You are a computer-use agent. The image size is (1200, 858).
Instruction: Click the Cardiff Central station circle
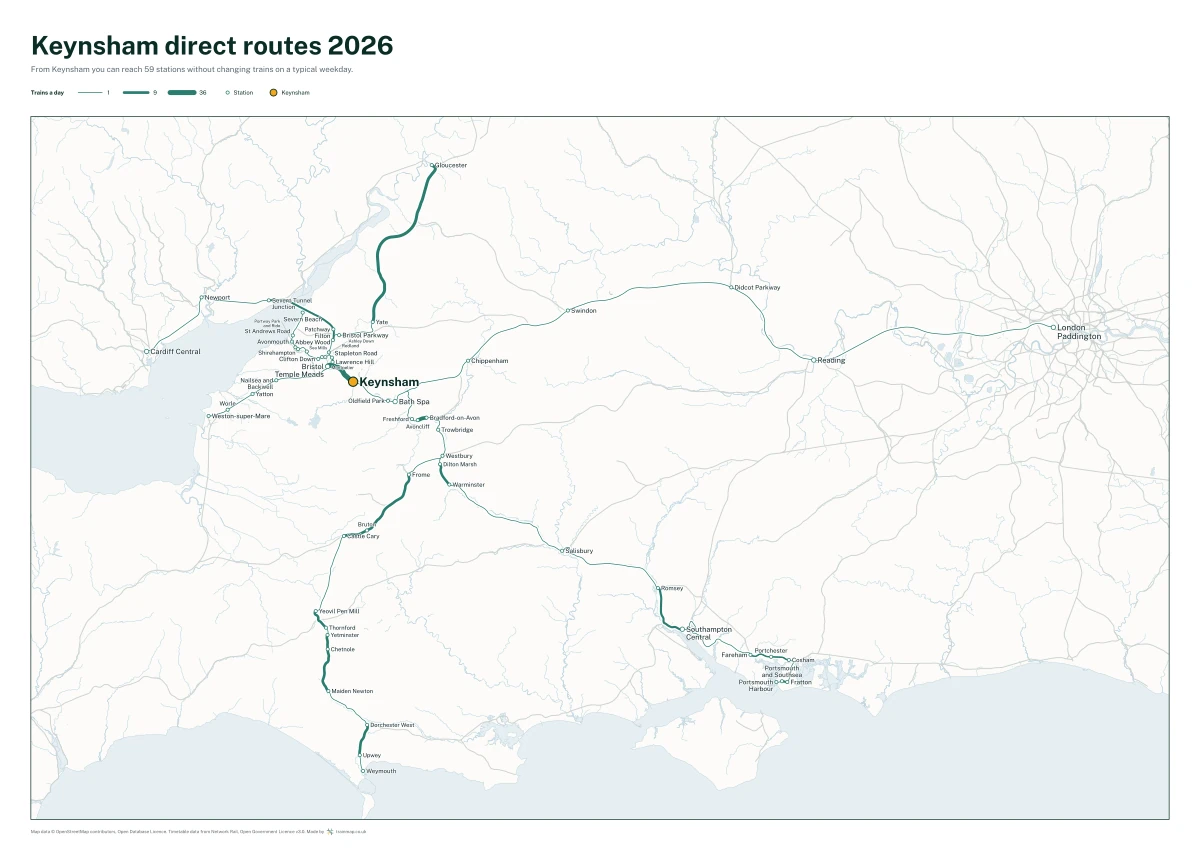[147, 352]
